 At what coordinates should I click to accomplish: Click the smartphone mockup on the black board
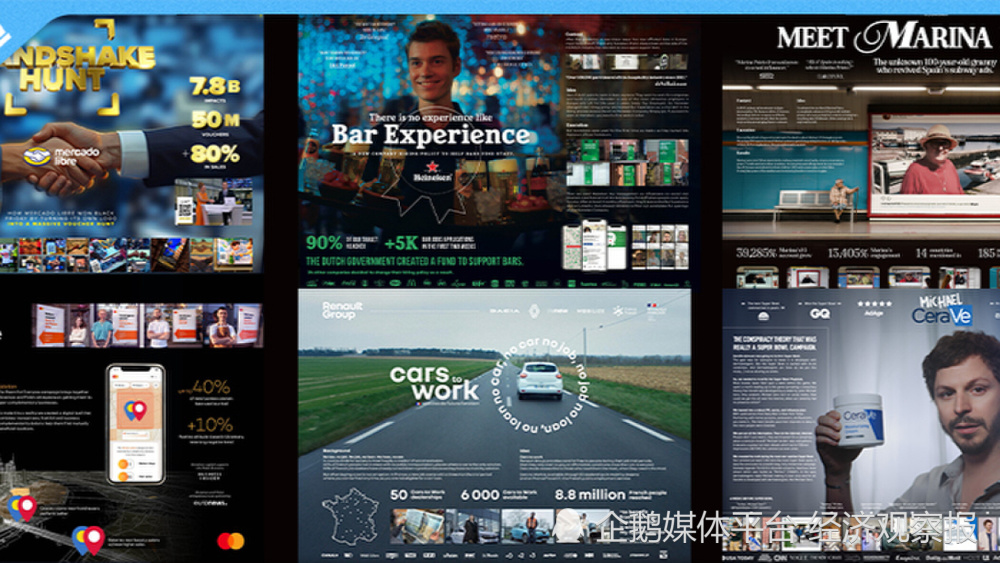(x=136, y=424)
